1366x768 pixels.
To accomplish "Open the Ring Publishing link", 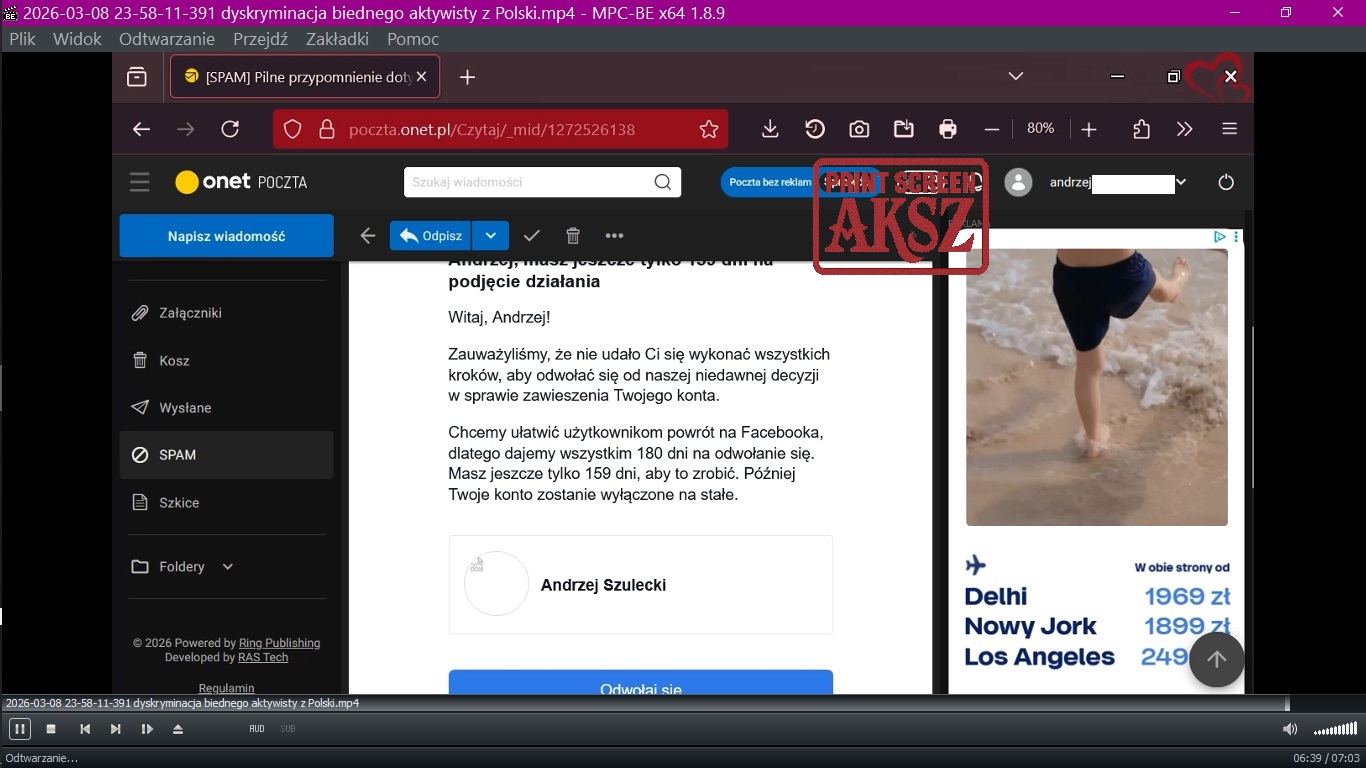I will (279, 643).
